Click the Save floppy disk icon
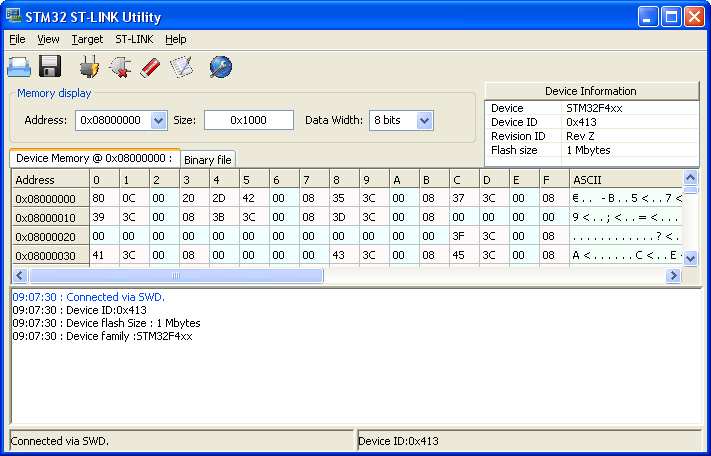Screen dimensions: 711x456 (50, 67)
